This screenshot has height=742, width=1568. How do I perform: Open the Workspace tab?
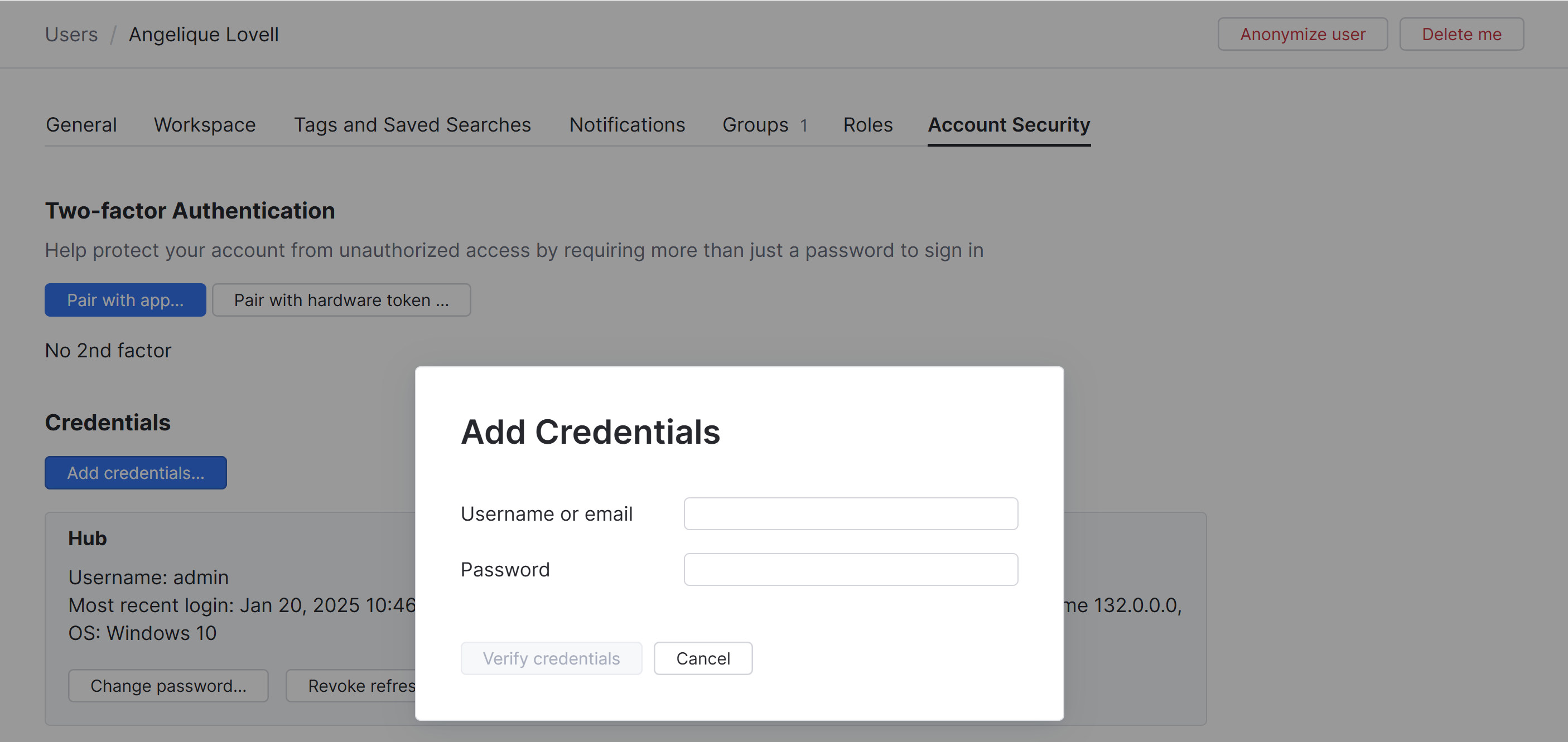point(205,125)
